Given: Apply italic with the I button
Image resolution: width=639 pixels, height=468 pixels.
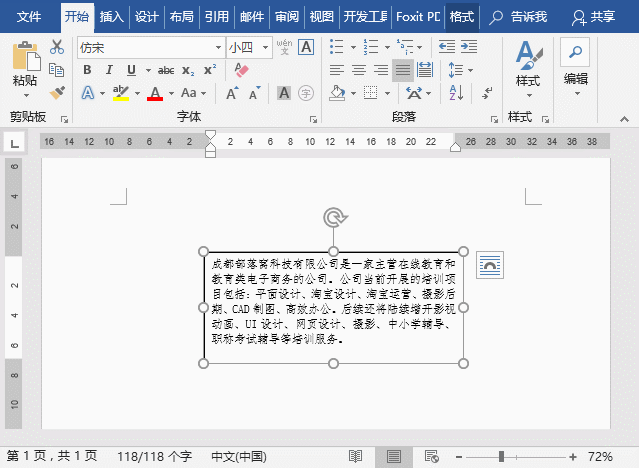Looking at the screenshot, I should pos(109,70).
